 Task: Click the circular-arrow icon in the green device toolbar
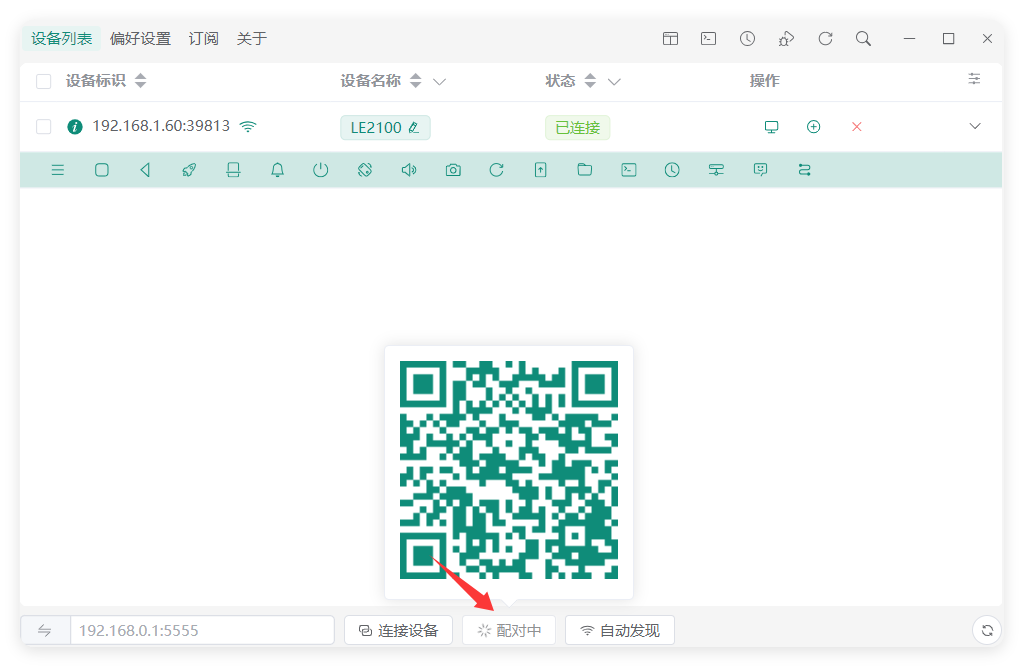point(496,170)
